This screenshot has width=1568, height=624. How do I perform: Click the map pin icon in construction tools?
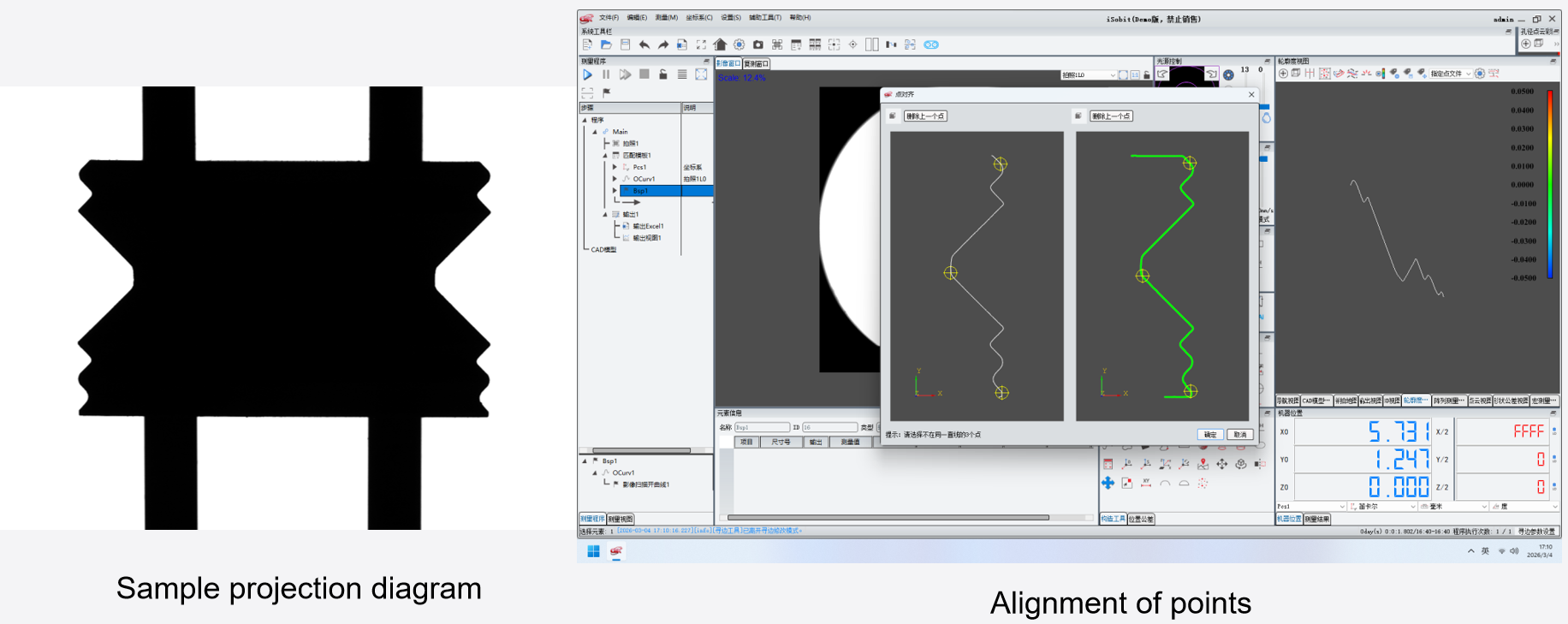tap(1203, 464)
